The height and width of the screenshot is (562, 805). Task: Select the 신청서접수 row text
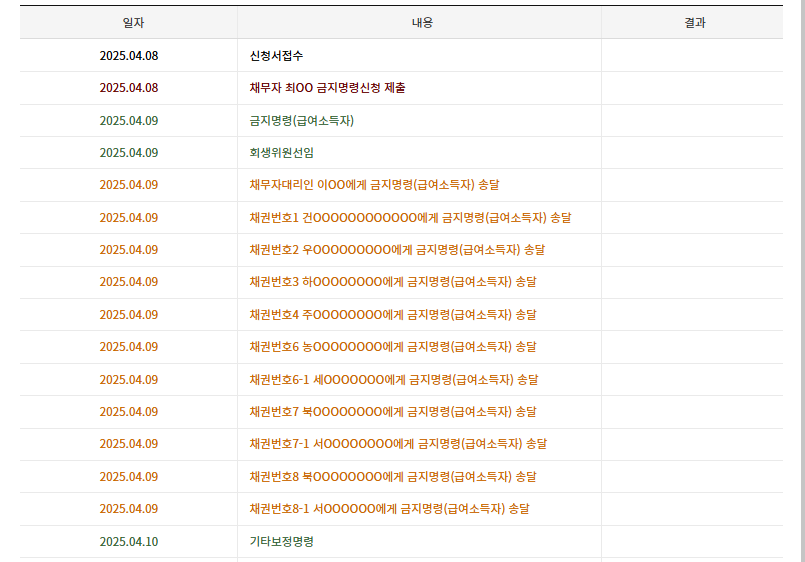click(276, 55)
